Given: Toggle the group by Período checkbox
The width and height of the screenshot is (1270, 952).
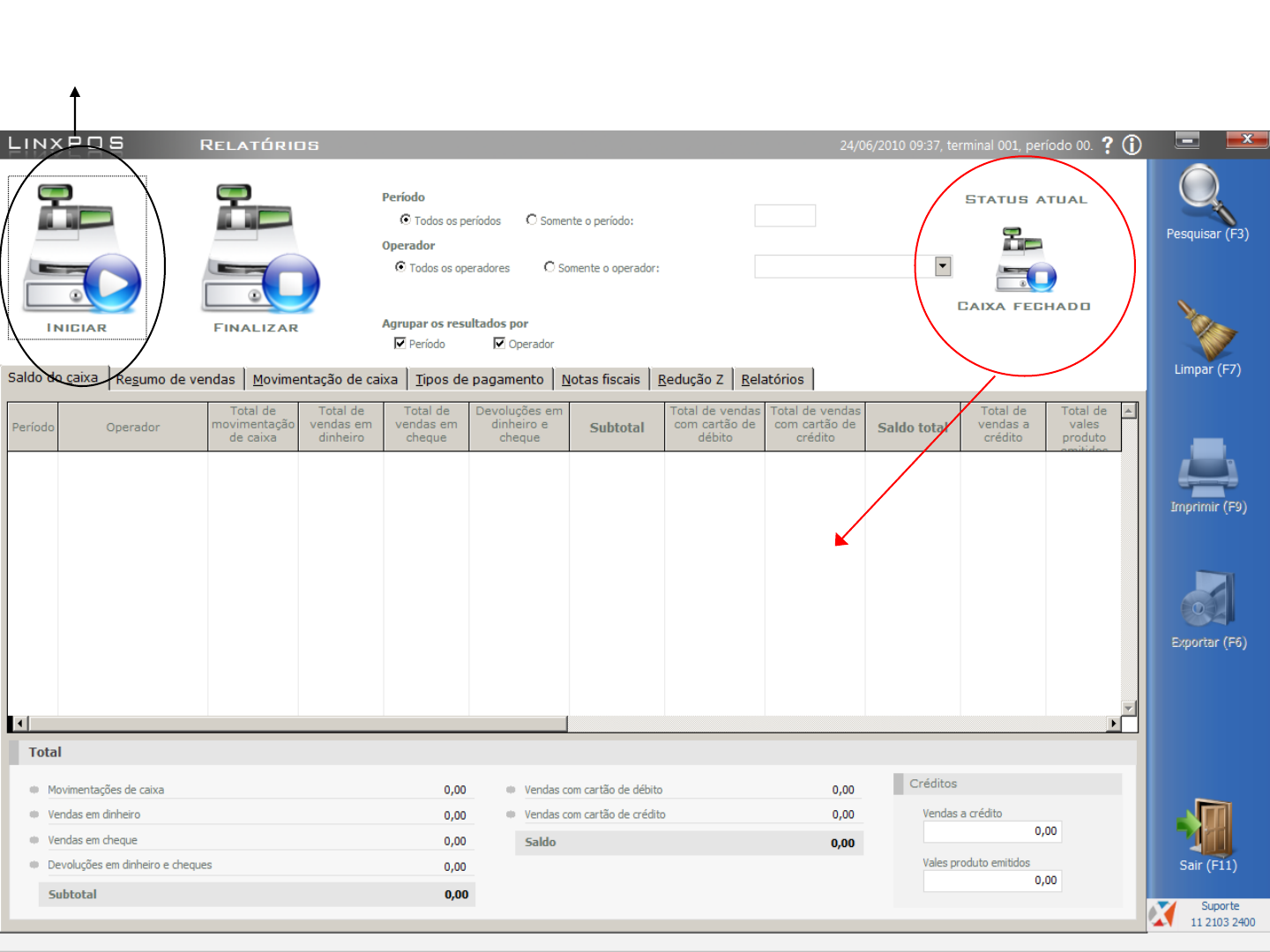Looking at the screenshot, I should (x=400, y=343).
